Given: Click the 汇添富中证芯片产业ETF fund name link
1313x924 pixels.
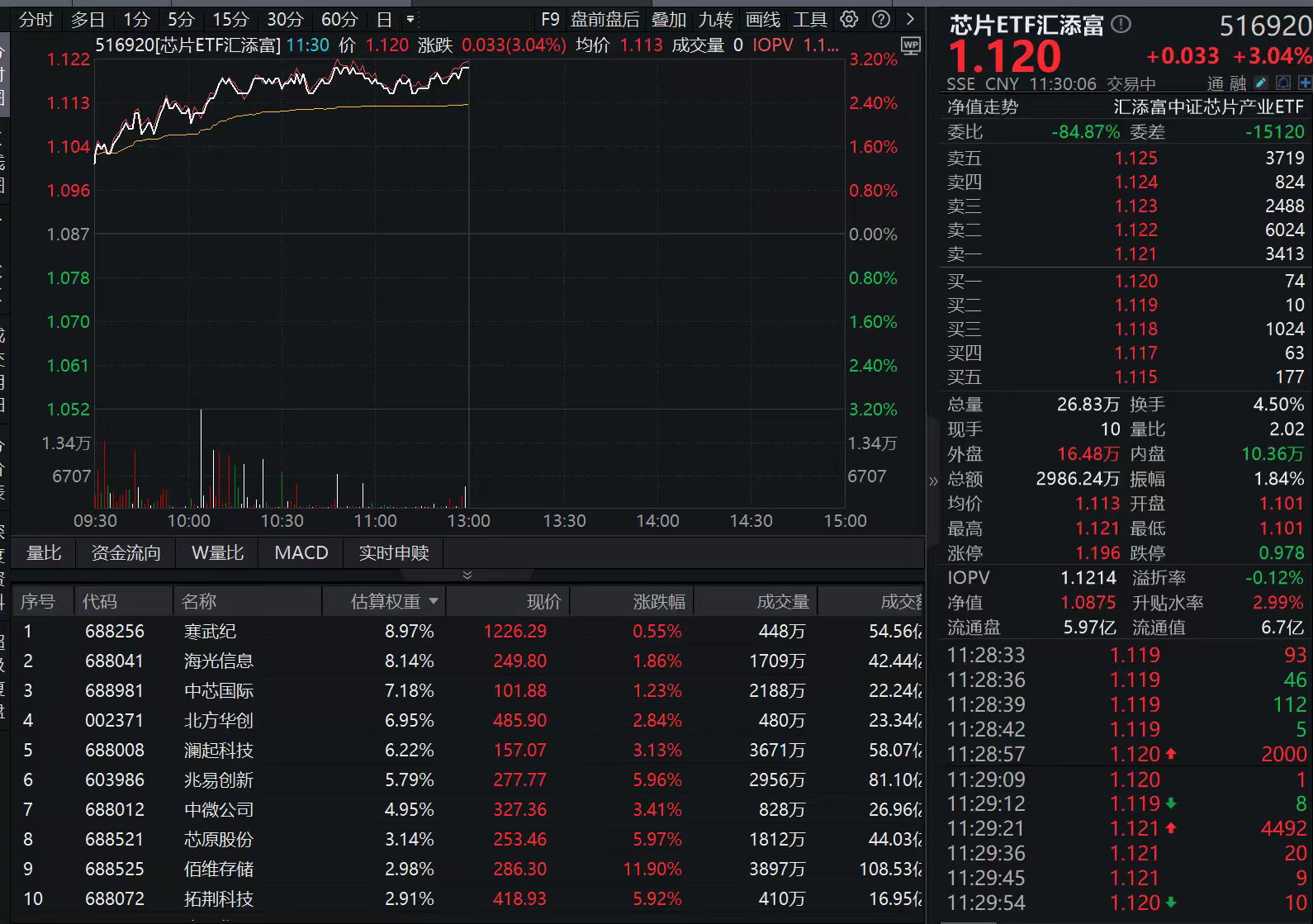Looking at the screenshot, I should click(1209, 107).
